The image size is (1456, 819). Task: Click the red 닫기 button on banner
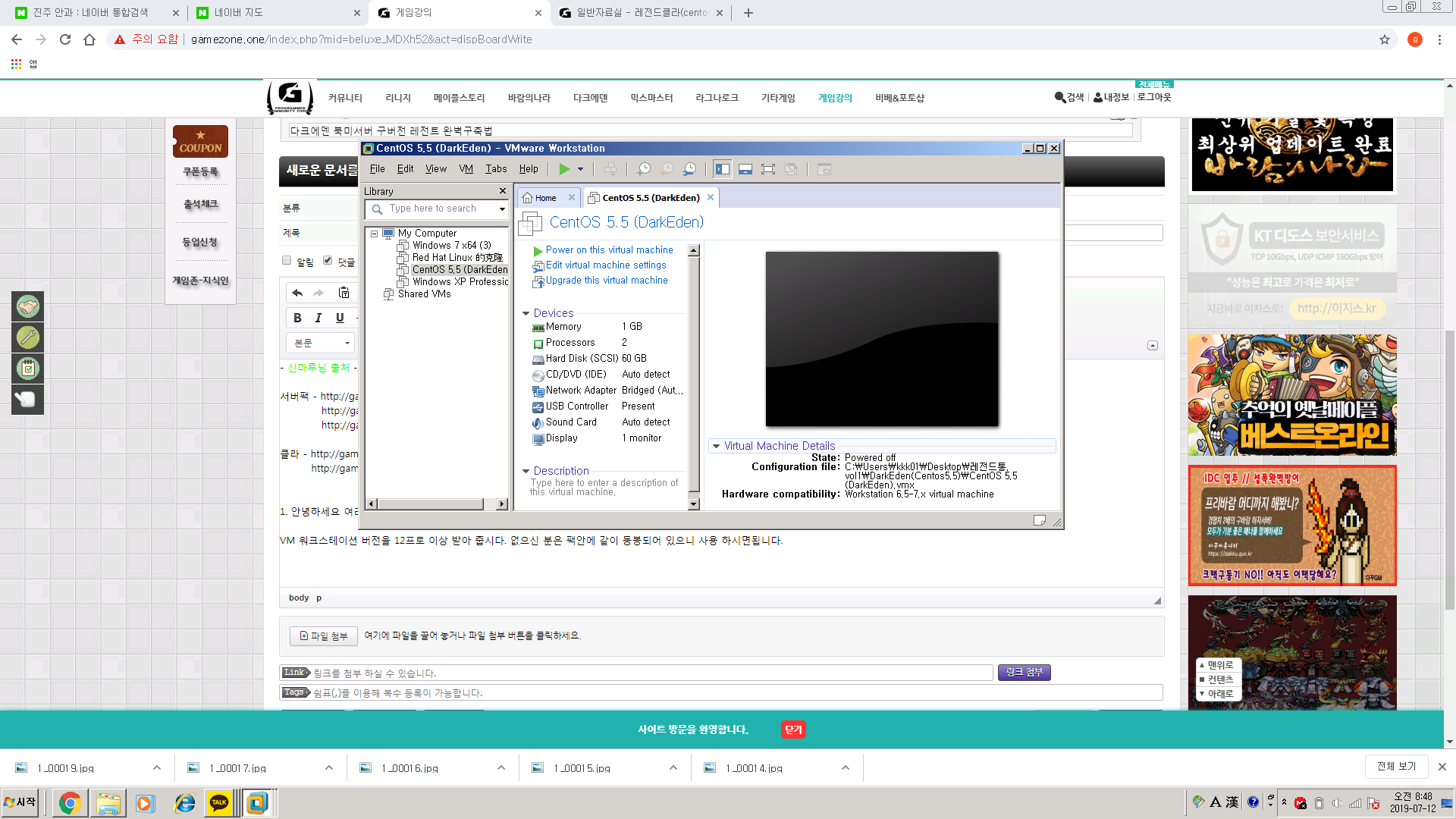point(793,730)
